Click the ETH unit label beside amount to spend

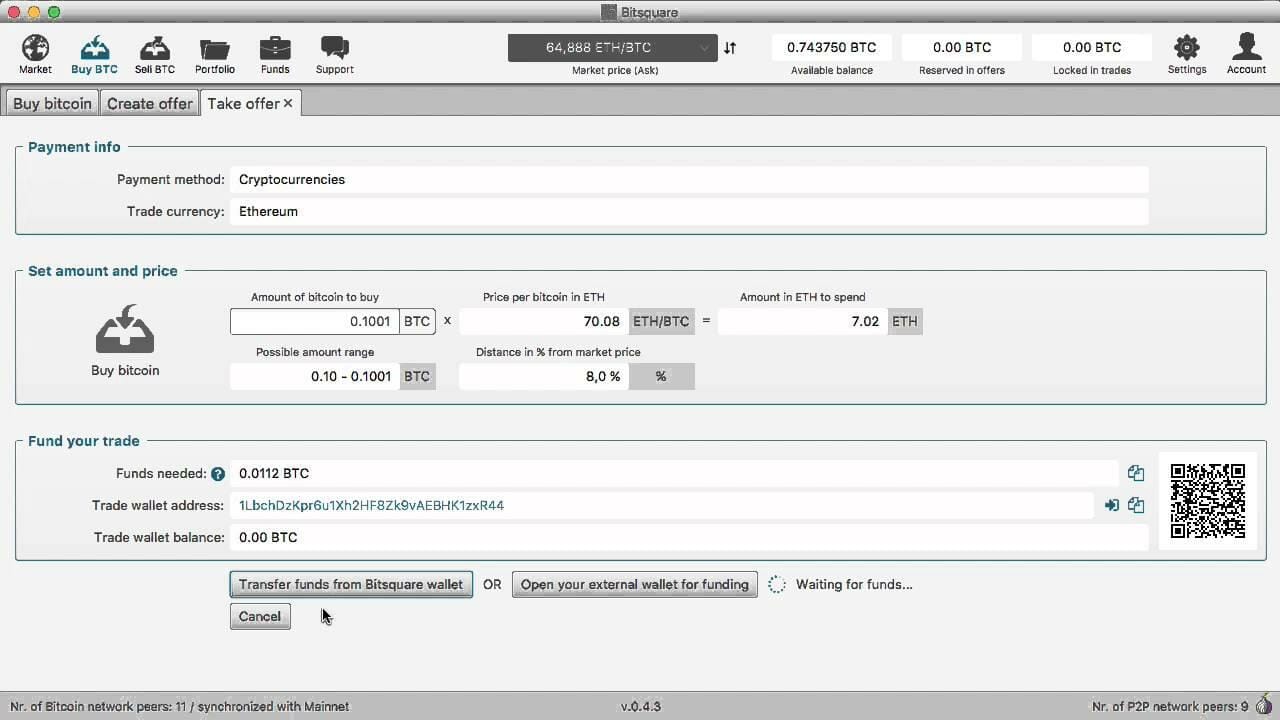point(905,321)
